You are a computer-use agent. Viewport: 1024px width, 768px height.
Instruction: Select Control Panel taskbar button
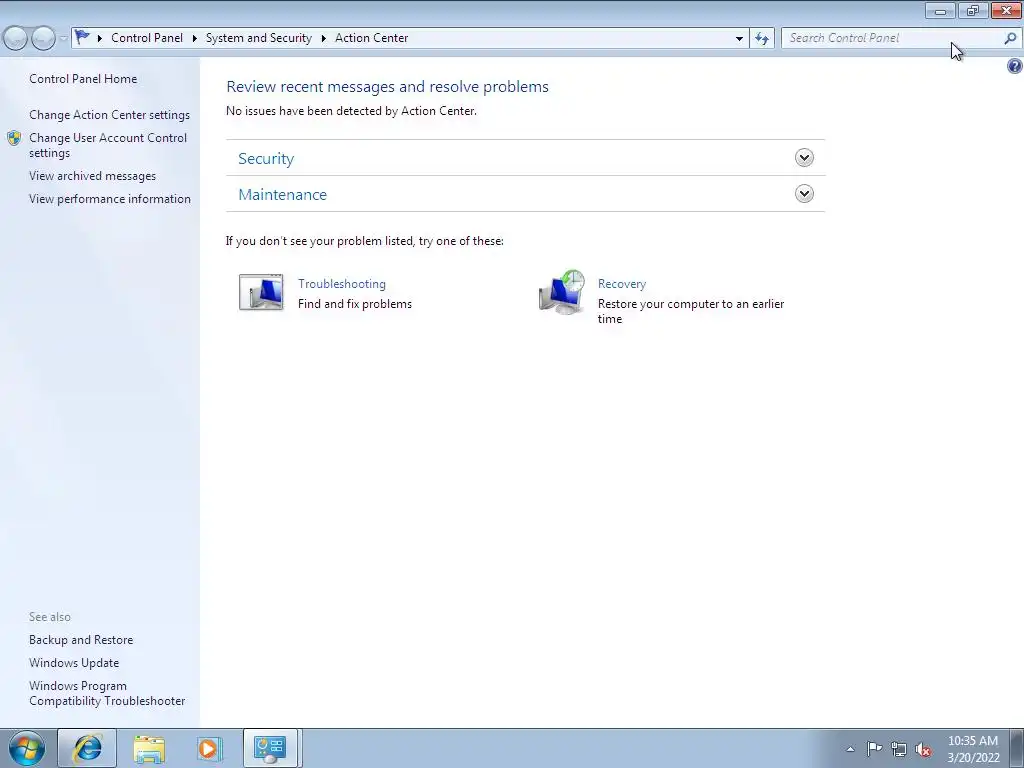270,748
